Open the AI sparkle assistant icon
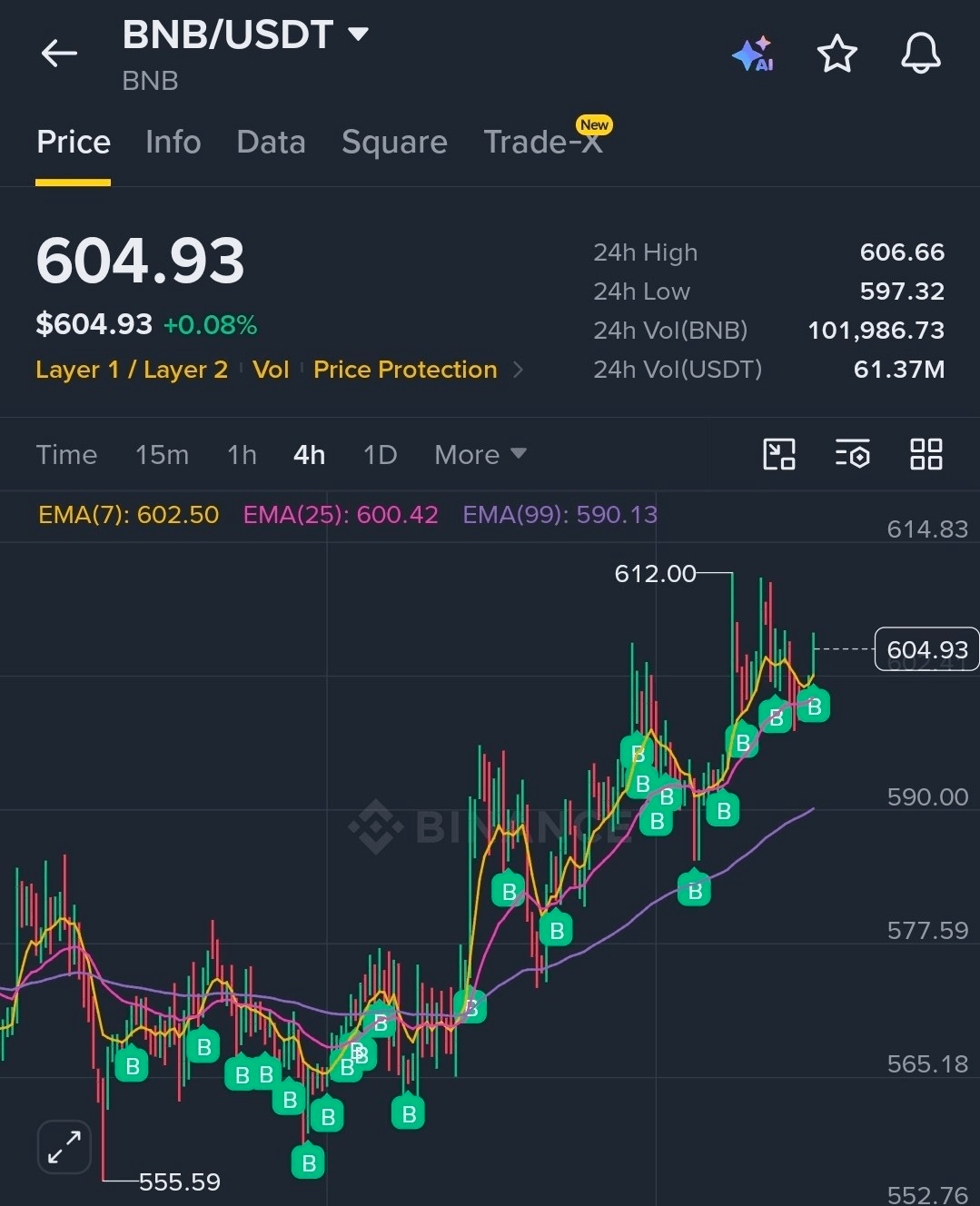This screenshot has width=980, height=1206. point(753,54)
